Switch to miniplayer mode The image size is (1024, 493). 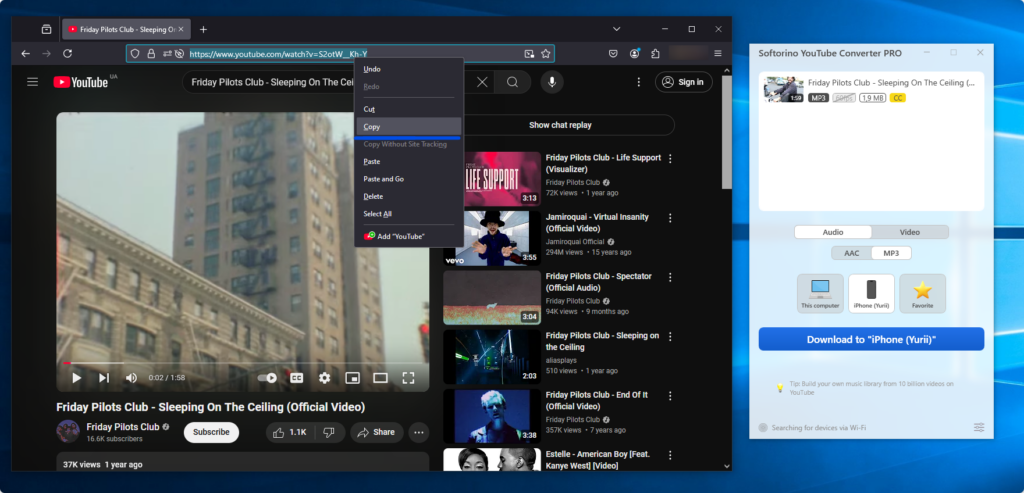click(x=353, y=377)
